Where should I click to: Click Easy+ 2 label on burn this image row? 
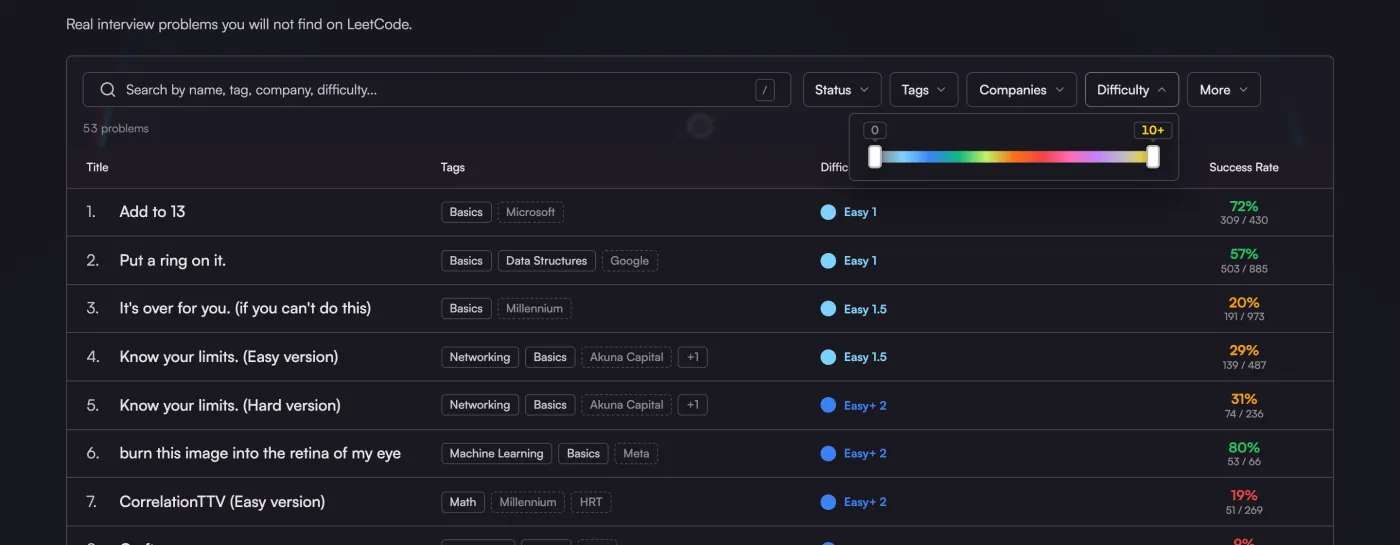(x=865, y=453)
